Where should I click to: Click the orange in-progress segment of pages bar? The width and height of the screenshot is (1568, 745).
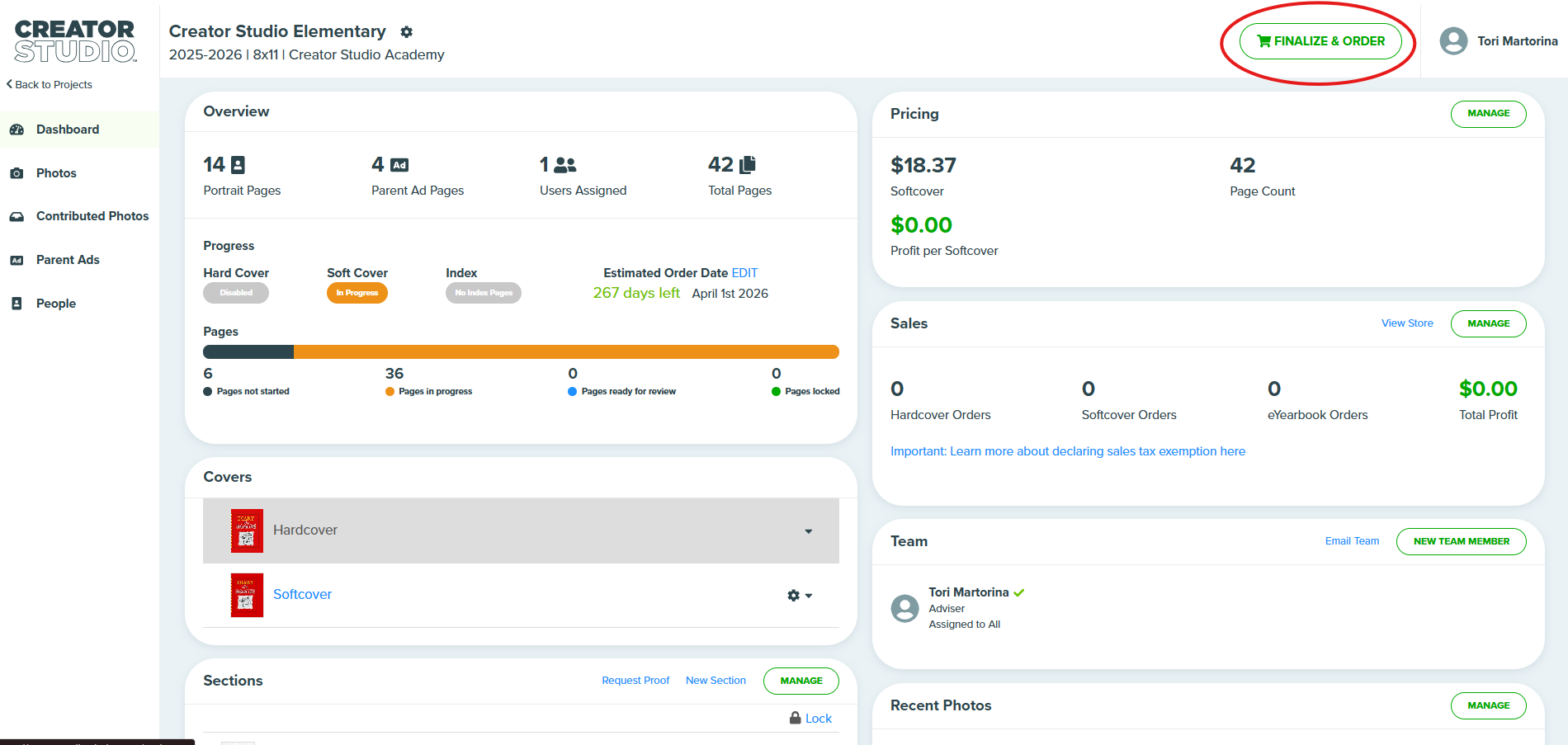(x=566, y=352)
